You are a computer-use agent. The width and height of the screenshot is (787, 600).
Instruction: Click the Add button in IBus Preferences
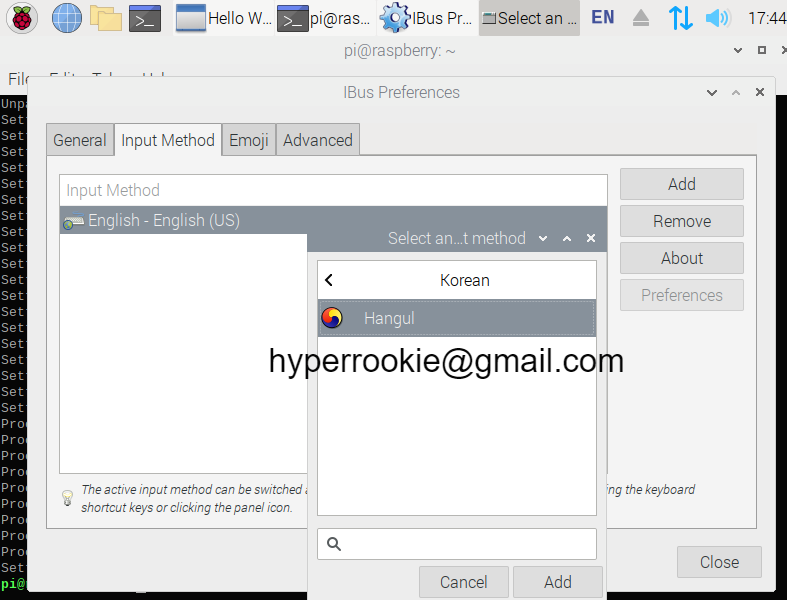click(x=682, y=184)
